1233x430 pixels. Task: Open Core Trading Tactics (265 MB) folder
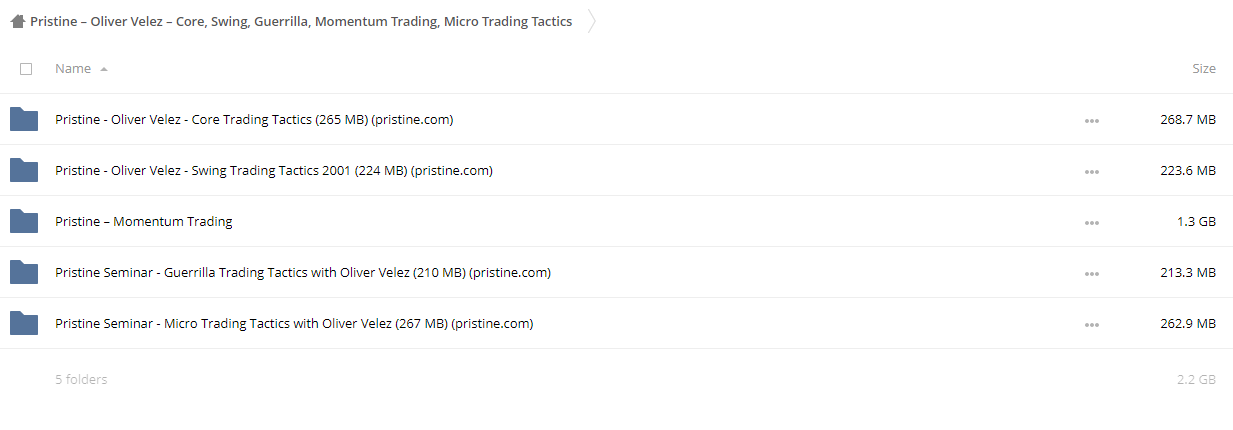254,120
